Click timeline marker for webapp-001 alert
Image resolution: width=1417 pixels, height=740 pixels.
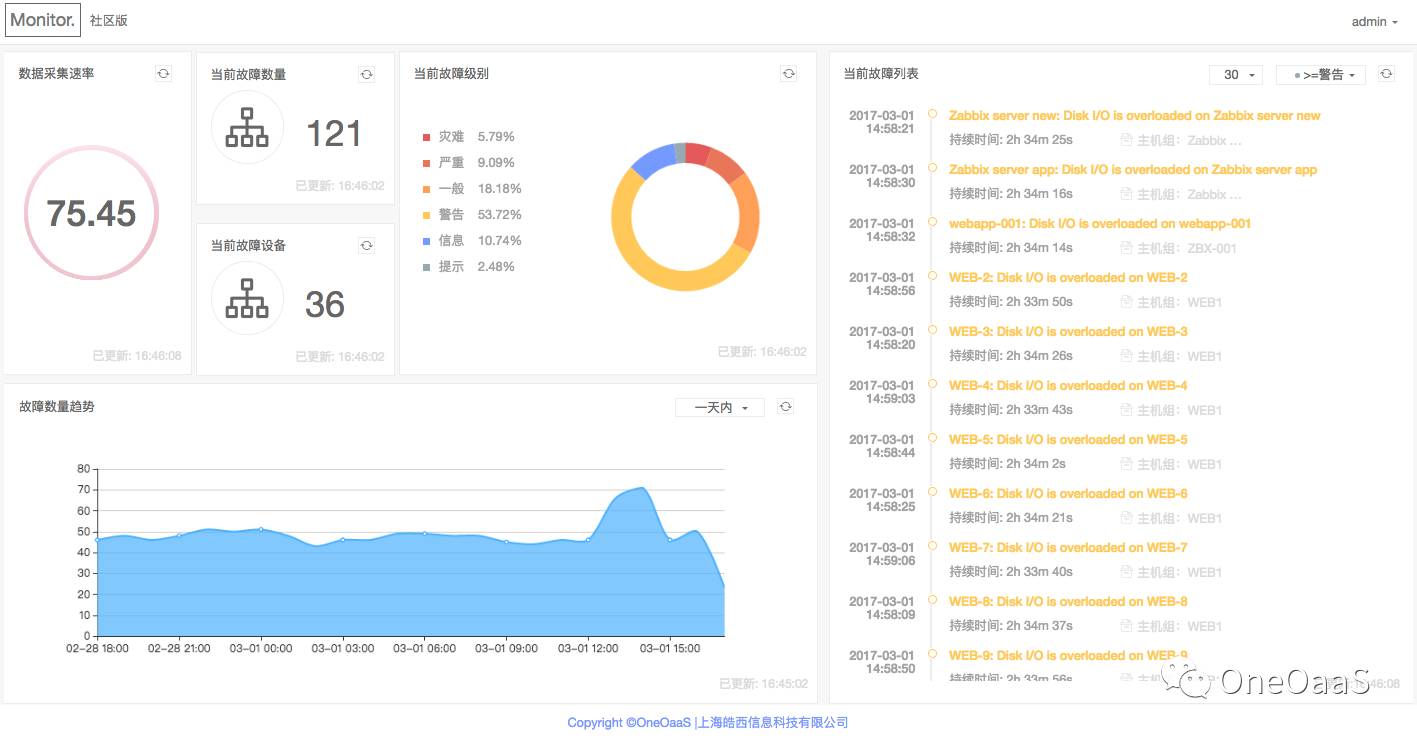(x=932, y=222)
